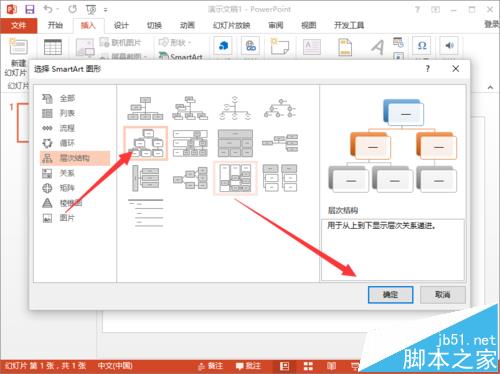Click the comment note icon in ribbon
This screenshot has width=500, height=374.
(x=279, y=47)
